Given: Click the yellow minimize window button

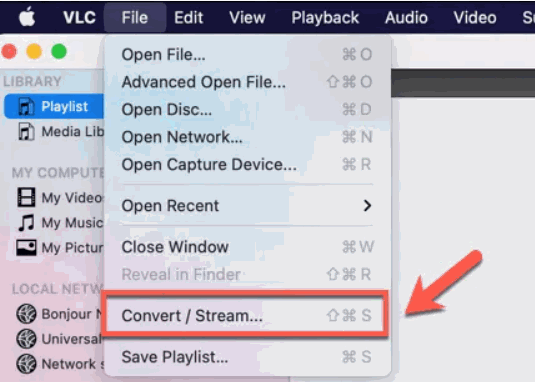Looking at the screenshot, I should (x=34, y=52).
